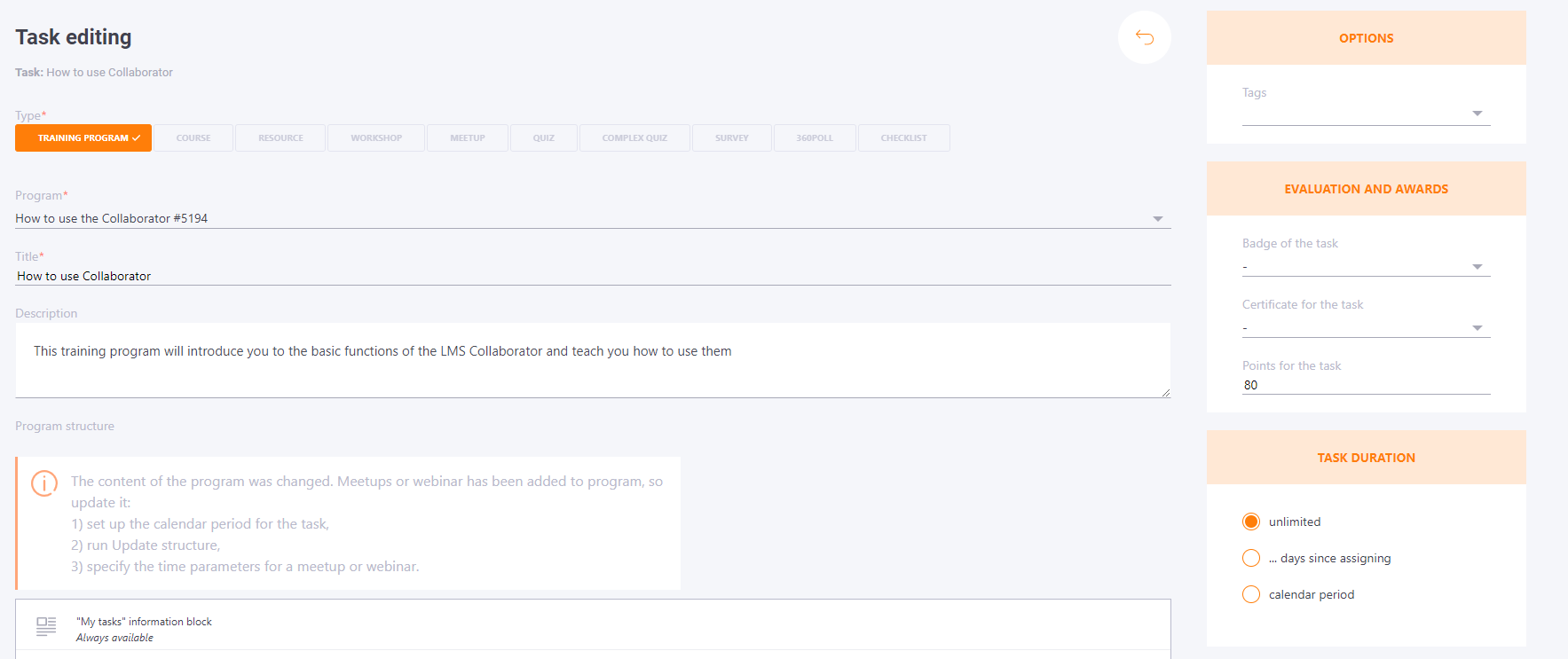Select the Workshop type
The height and width of the screenshot is (659, 1568).
376,138
